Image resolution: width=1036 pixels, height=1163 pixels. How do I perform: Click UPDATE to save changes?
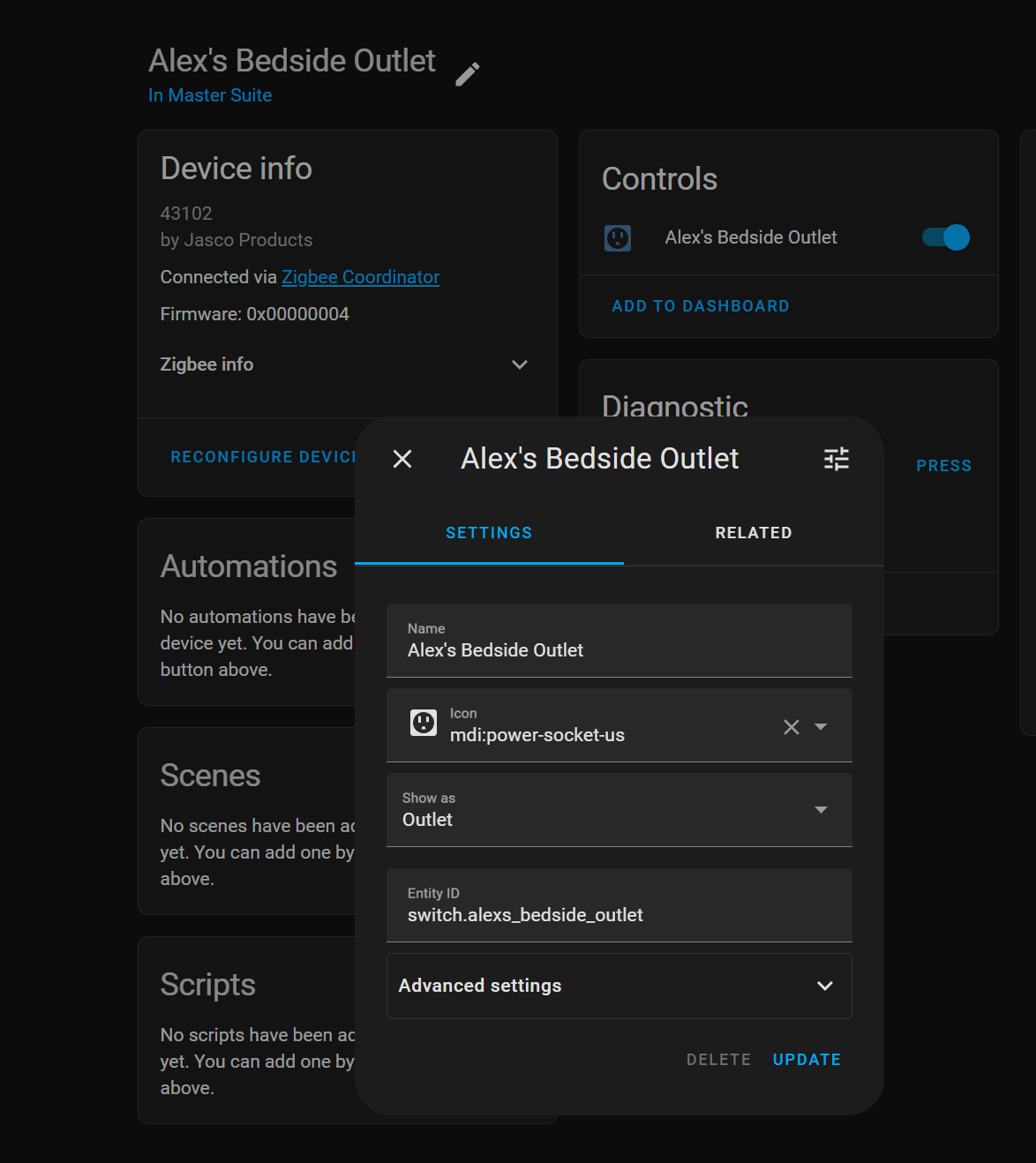click(805, 1059)
